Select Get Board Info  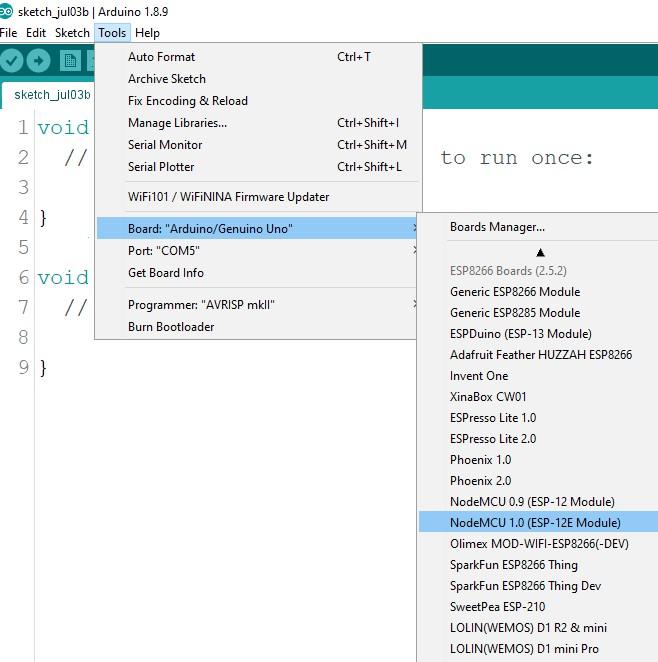point(257,273)
